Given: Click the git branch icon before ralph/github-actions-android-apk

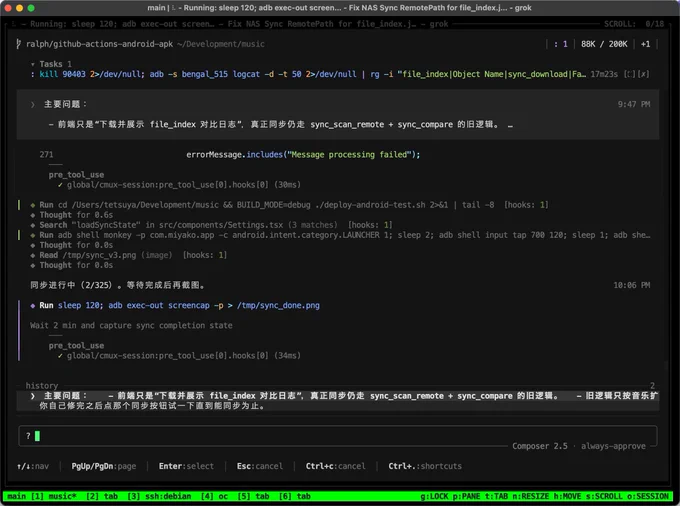Looking at the screenshot, I should tap(18, 44).
